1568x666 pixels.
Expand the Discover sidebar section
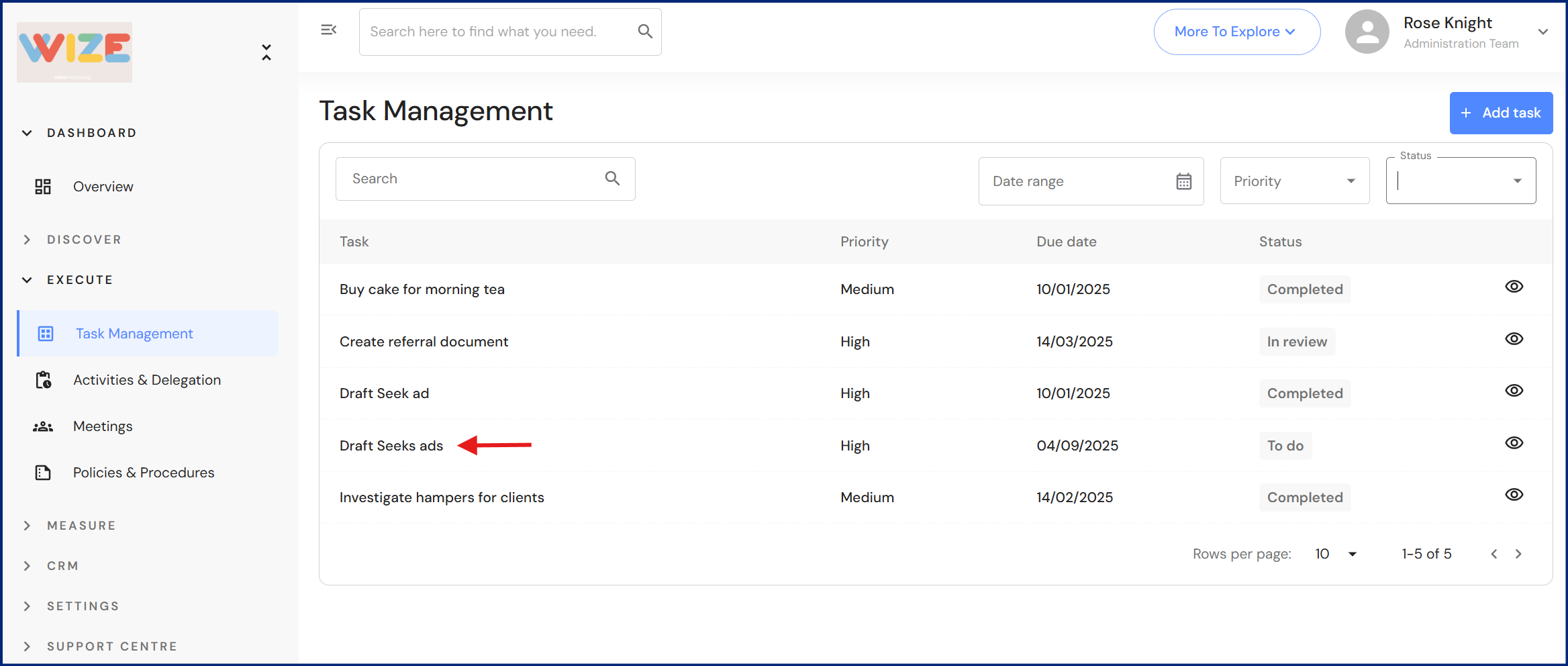click(84, 240)
